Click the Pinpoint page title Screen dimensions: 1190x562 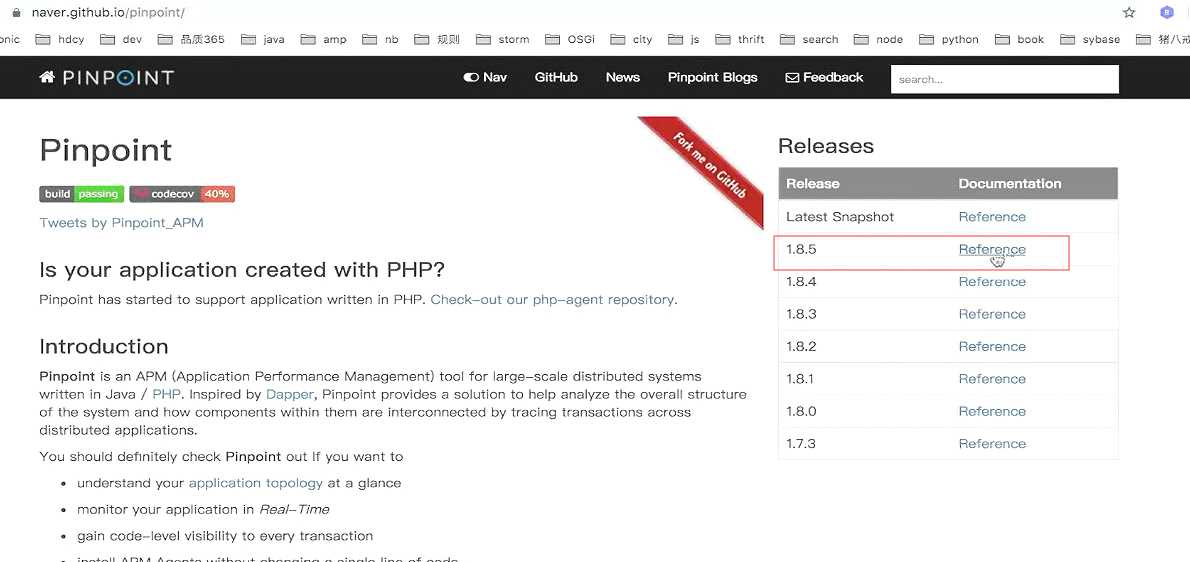(105, 150)
